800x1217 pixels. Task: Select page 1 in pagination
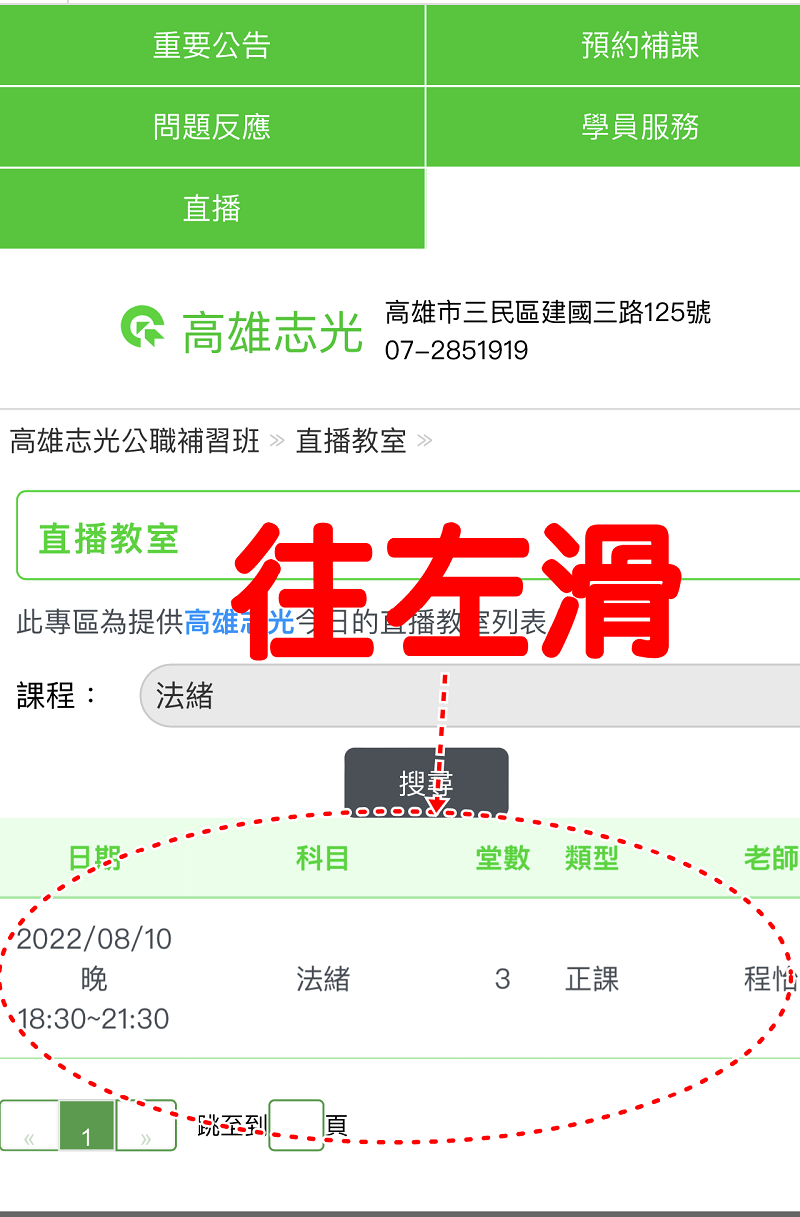(87, 1126)
